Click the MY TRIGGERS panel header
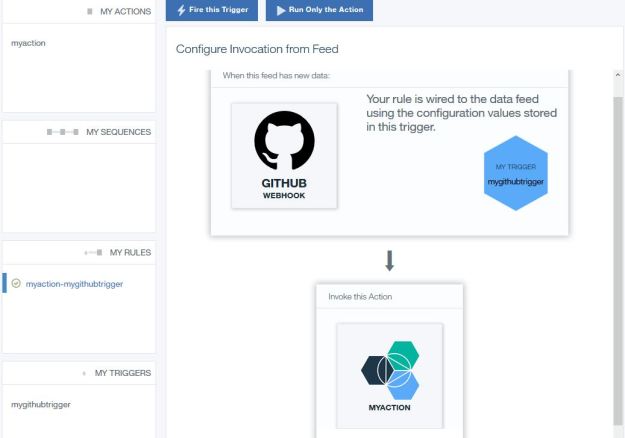The width and height of the screenshot is (625, 438). pyautogui.click(x=122, y=373)
